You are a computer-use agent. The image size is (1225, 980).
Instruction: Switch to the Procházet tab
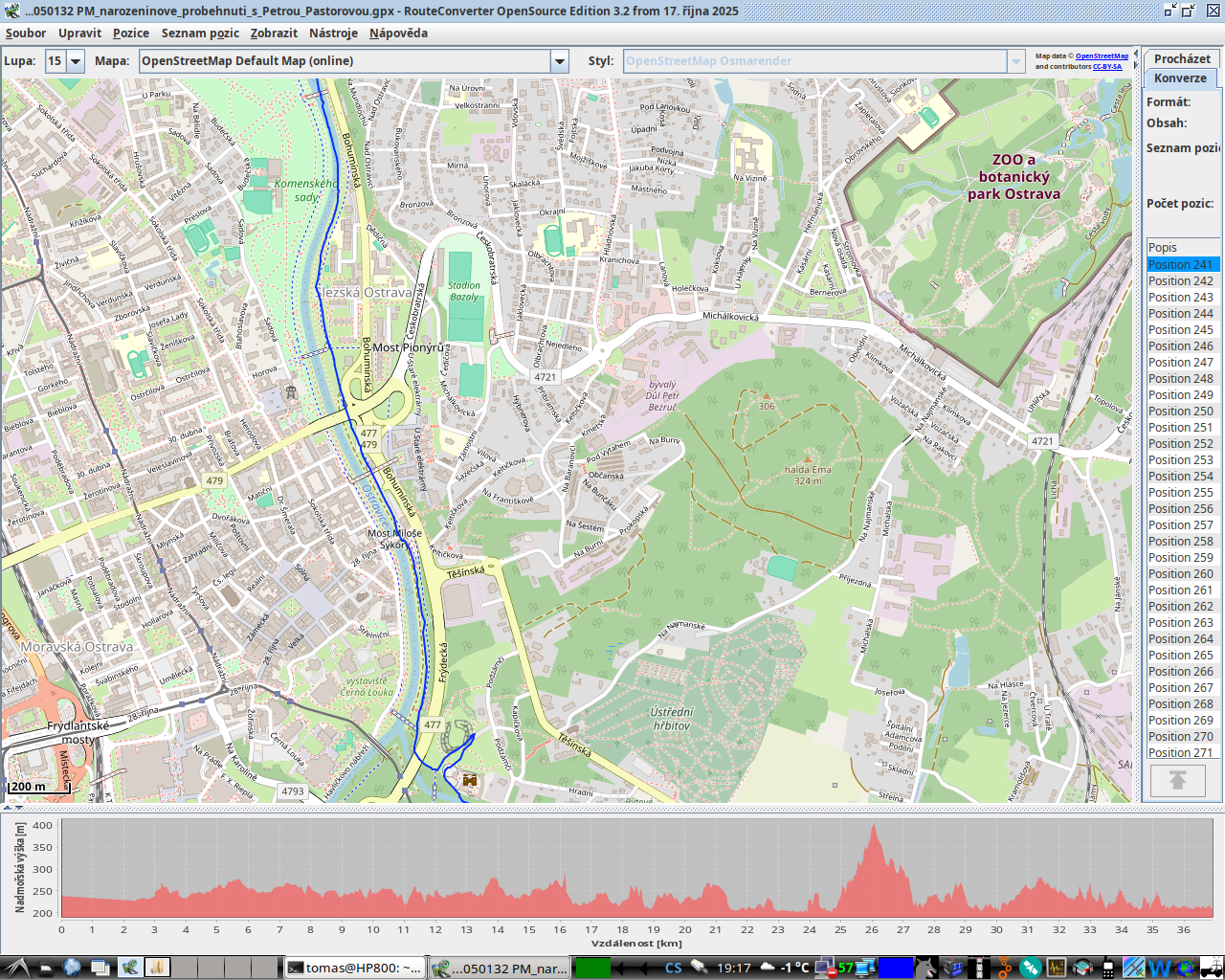coord(1182,58)
